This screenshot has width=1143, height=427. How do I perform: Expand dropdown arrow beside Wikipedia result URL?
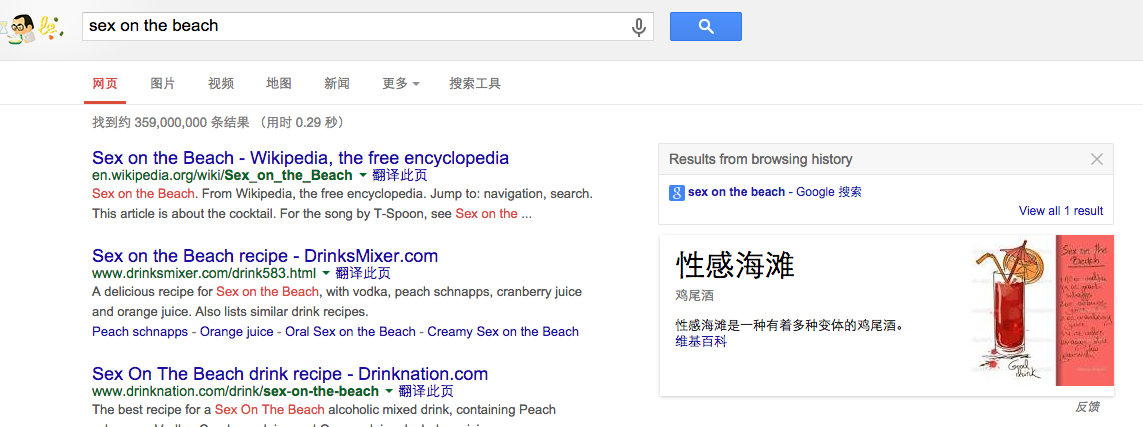pyautogui.click(x=362, y=176)
